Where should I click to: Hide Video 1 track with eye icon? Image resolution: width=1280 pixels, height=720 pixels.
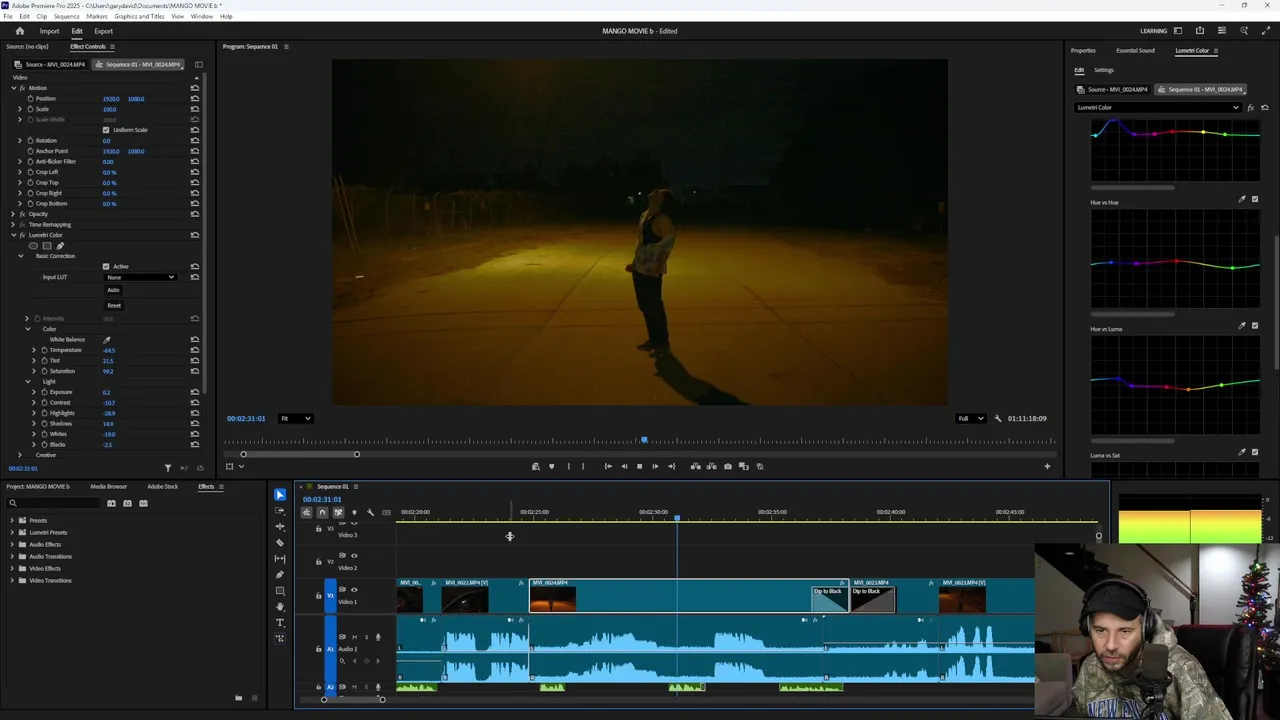point(354,590)
